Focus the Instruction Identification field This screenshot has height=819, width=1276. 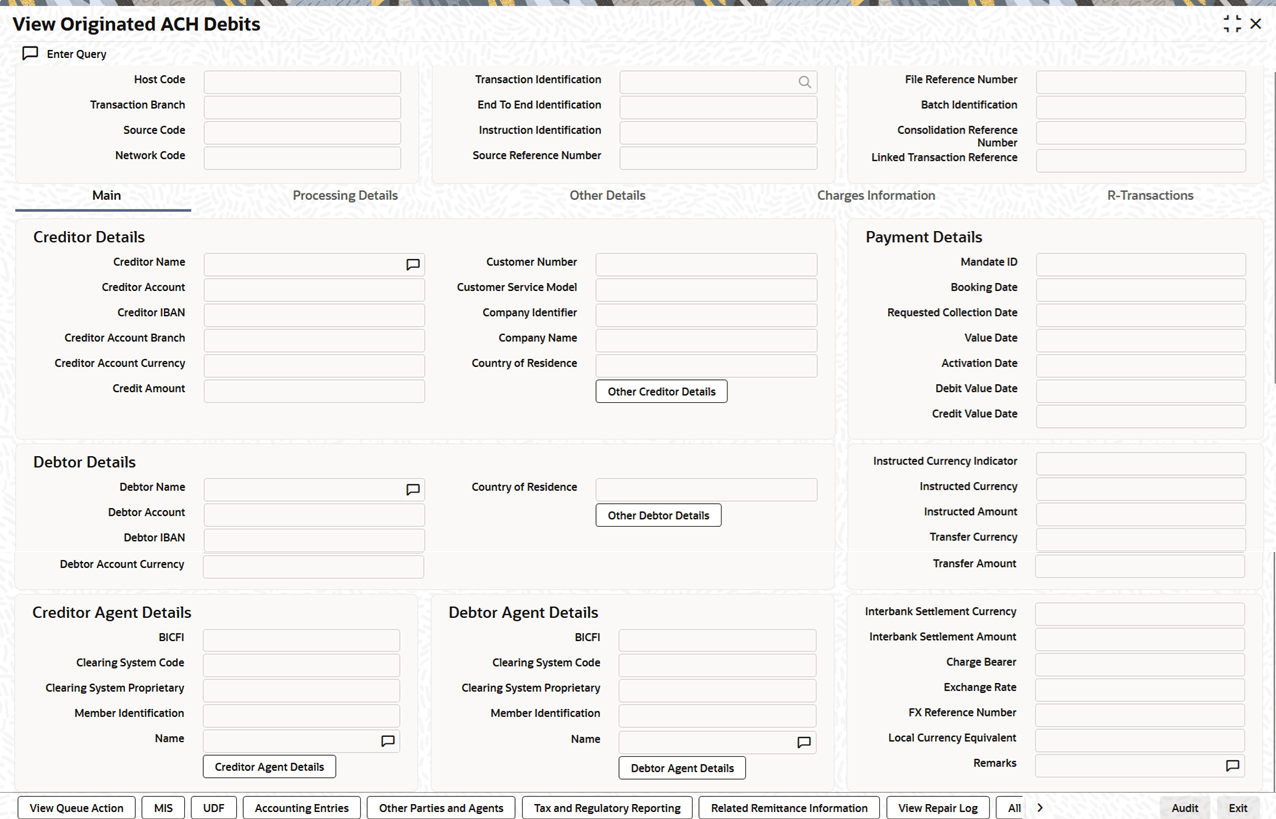click(718, 132)
